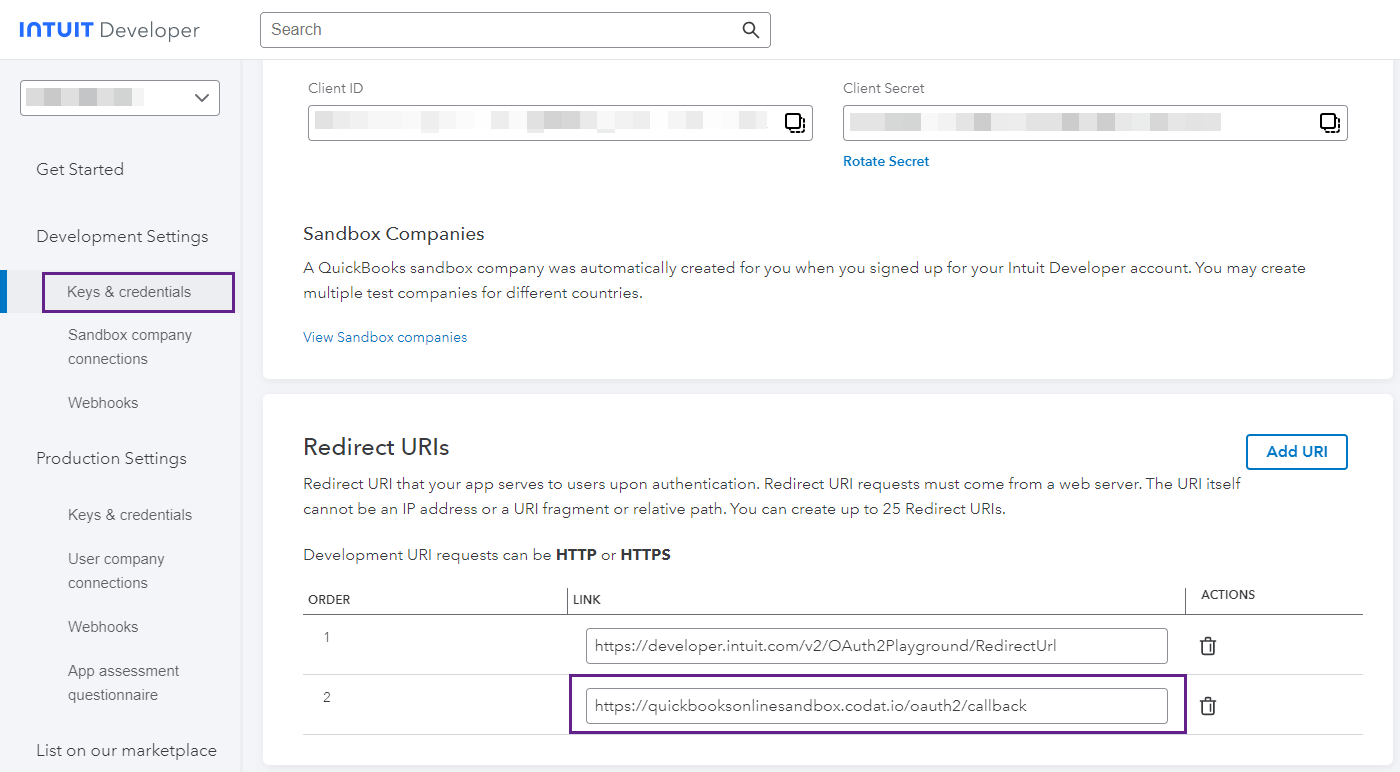
Task: Open the App assessment questionnaire
Action: click(123, 682)
